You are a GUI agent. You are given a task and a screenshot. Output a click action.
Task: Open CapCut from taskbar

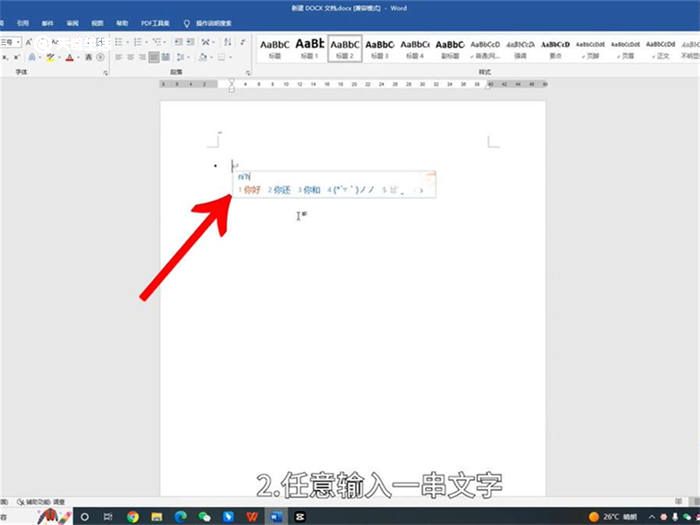300,517
